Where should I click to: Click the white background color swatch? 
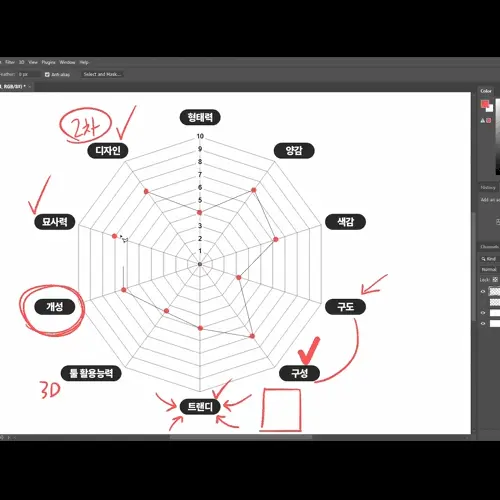click(490, 109)
